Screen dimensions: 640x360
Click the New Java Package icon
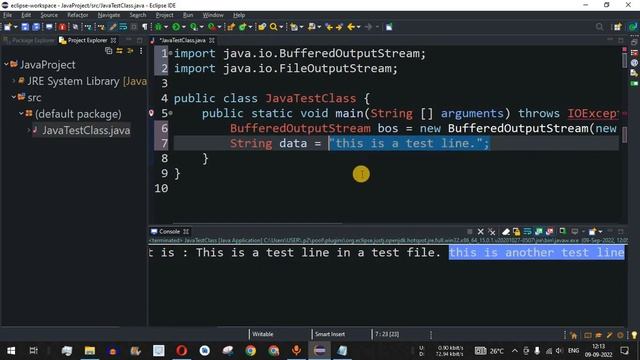tap(231, 27)
